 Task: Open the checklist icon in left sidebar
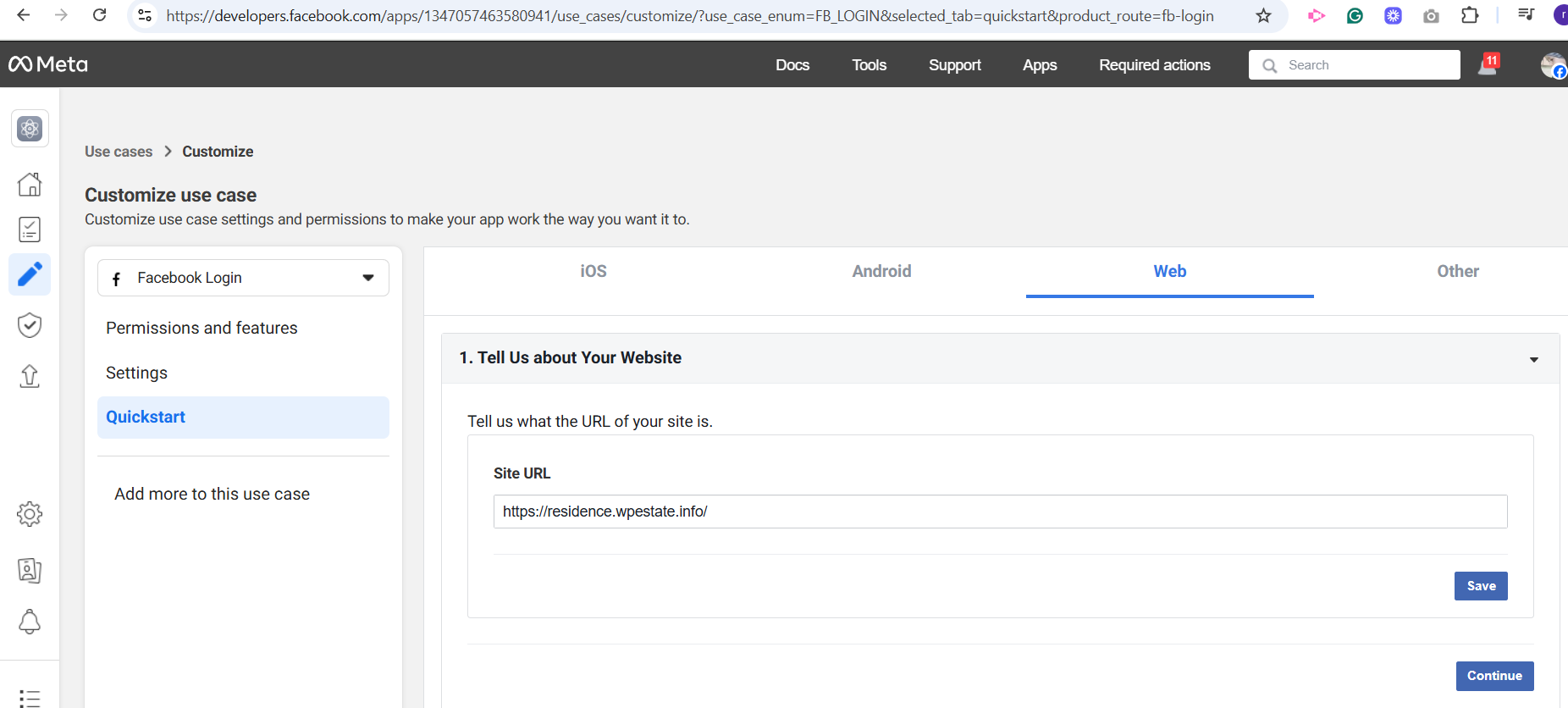click(30, 230)
